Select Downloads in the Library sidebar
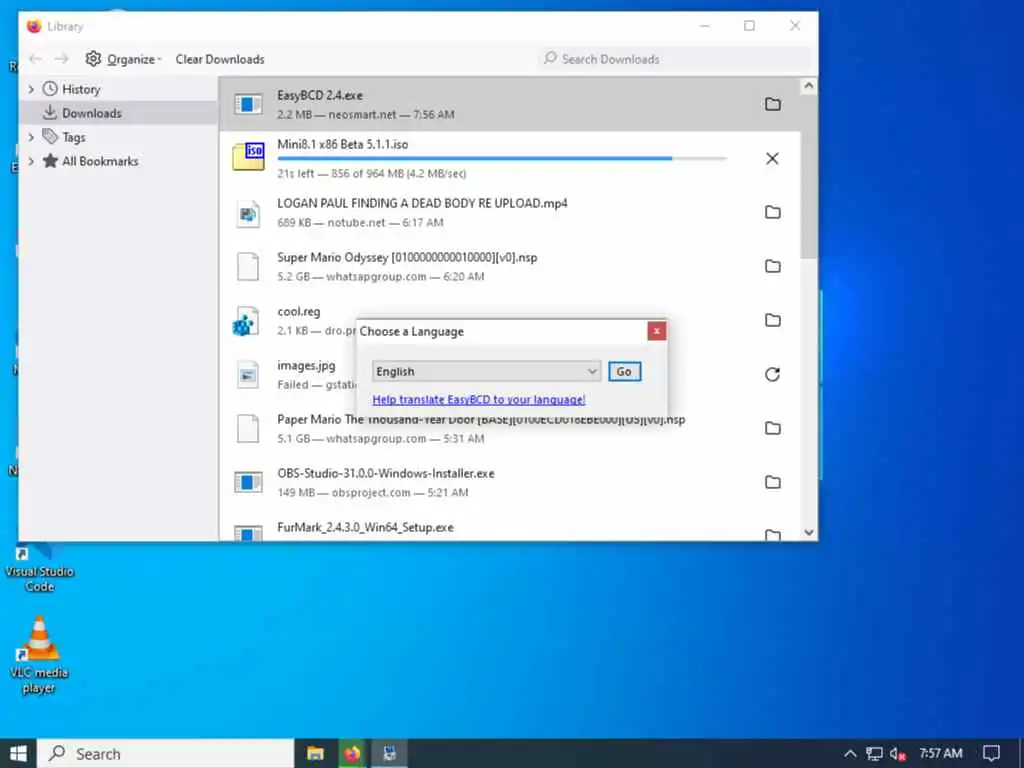Screen dimensions: 1024x768 coord(119,113)
